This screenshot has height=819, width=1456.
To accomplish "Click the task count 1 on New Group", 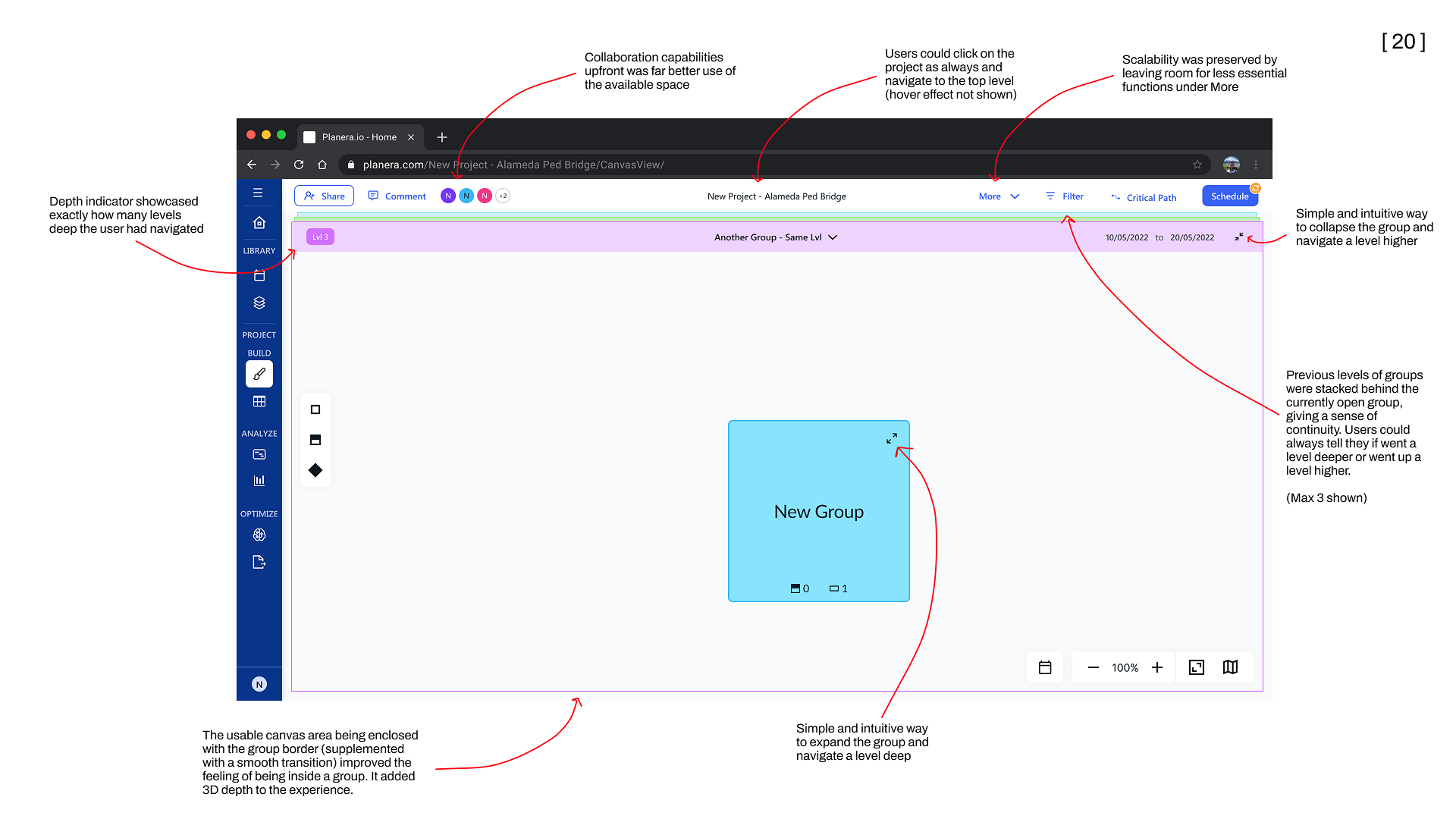I will tap(839, 588).
